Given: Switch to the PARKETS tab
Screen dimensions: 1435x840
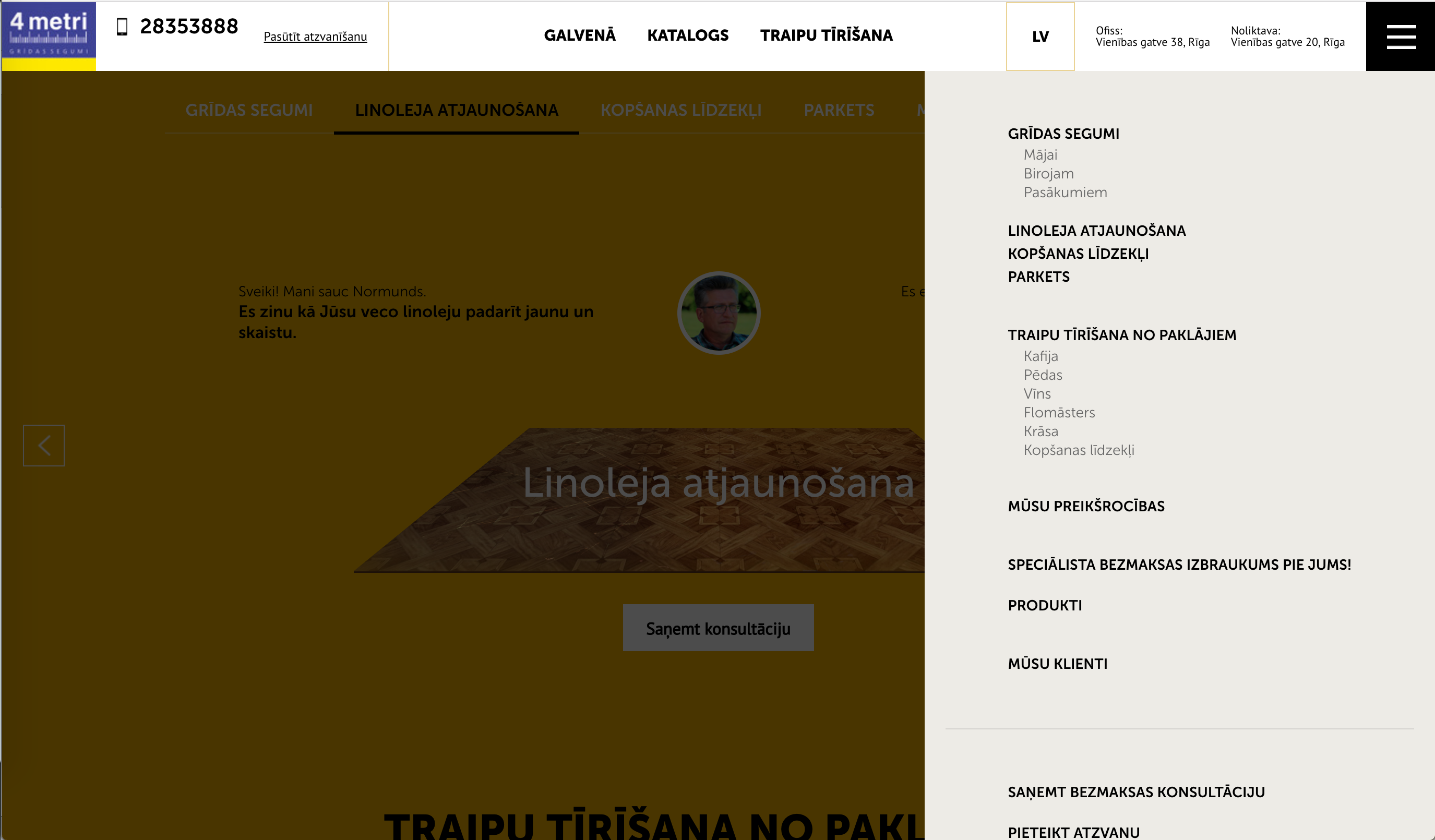Looking at the screenshot, I should 839,110.
